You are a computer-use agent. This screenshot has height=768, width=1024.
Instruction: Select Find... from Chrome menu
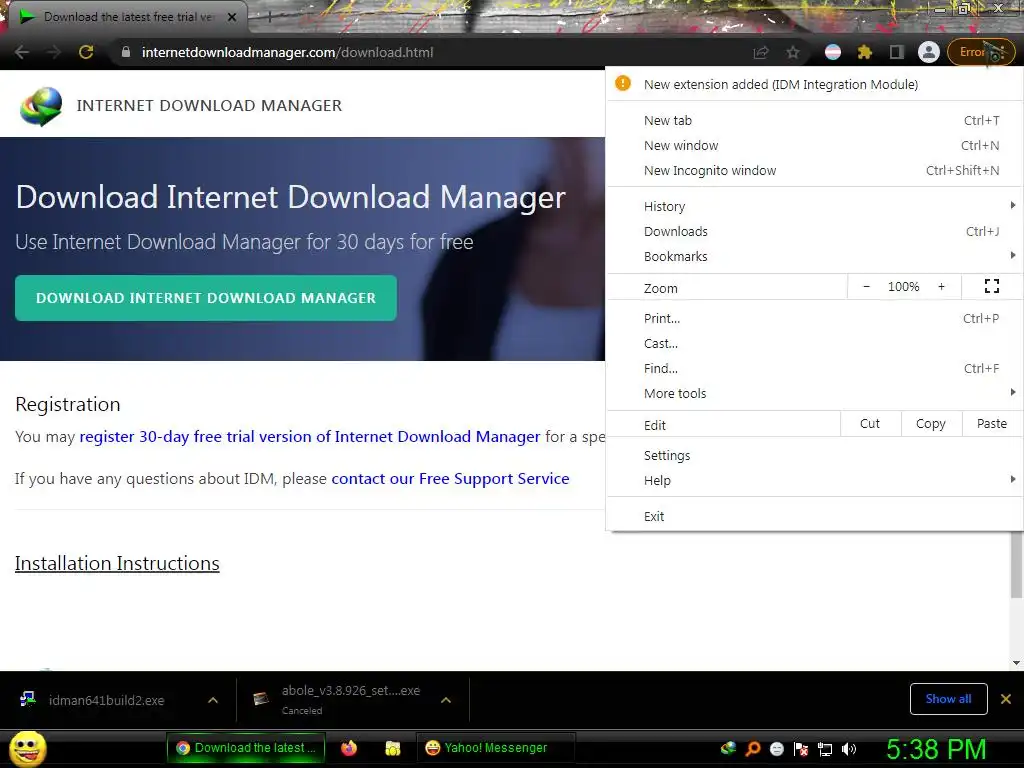tap(814, 368)
